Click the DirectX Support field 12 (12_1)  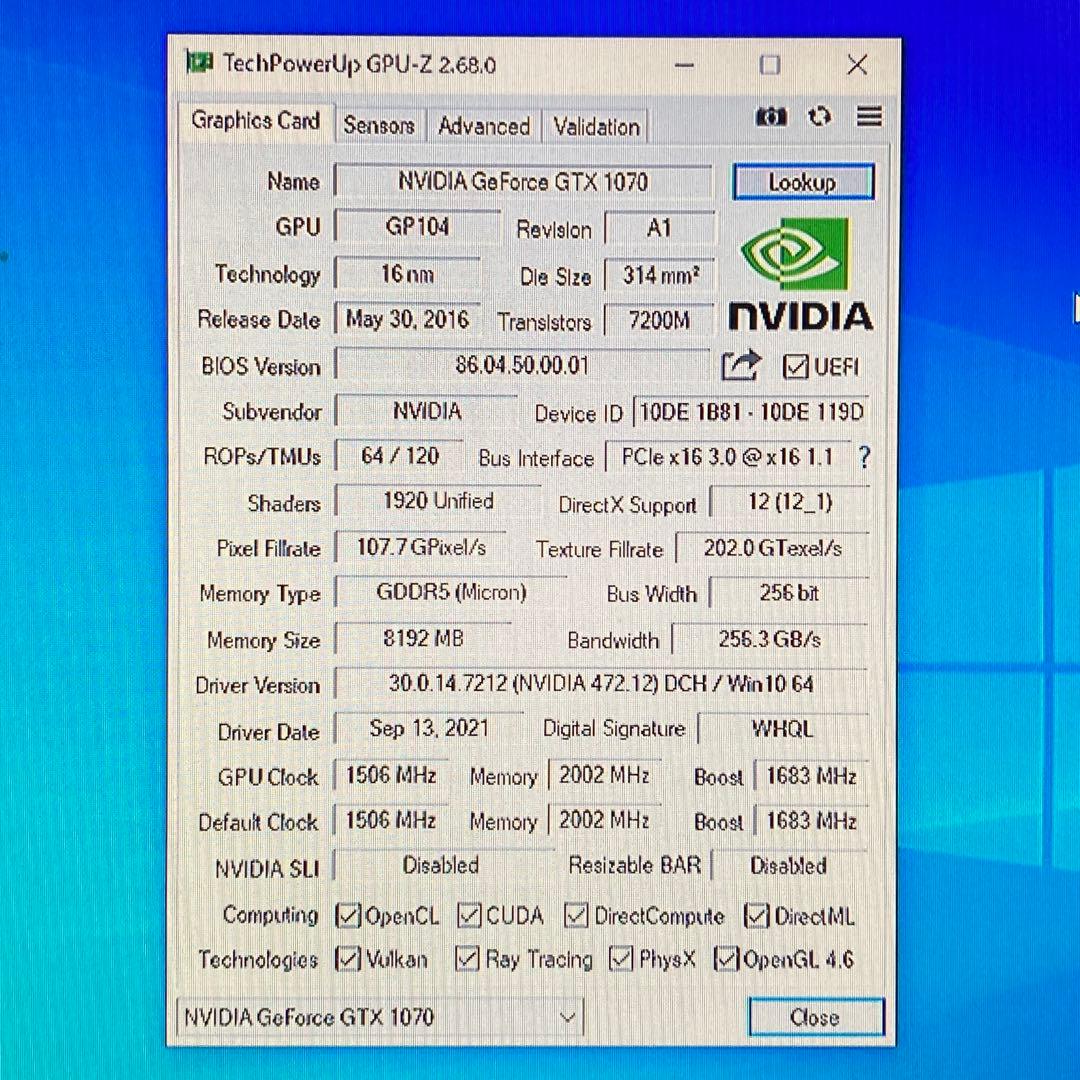coord(790,502)
